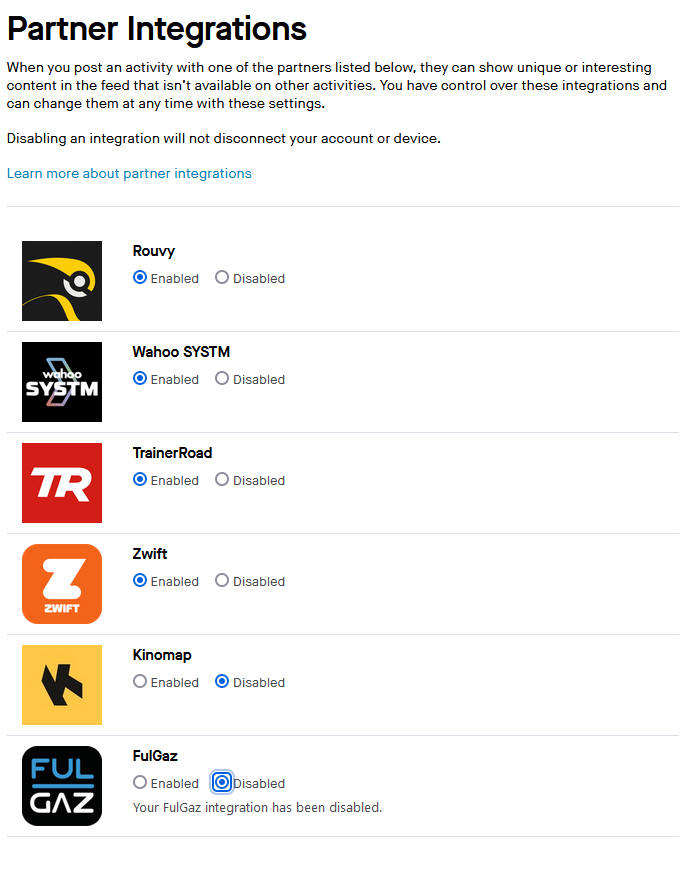Screen dimensions: 688x887
Task: Click the focused FulGaz Disabled radio
Action: coord(222,782)
